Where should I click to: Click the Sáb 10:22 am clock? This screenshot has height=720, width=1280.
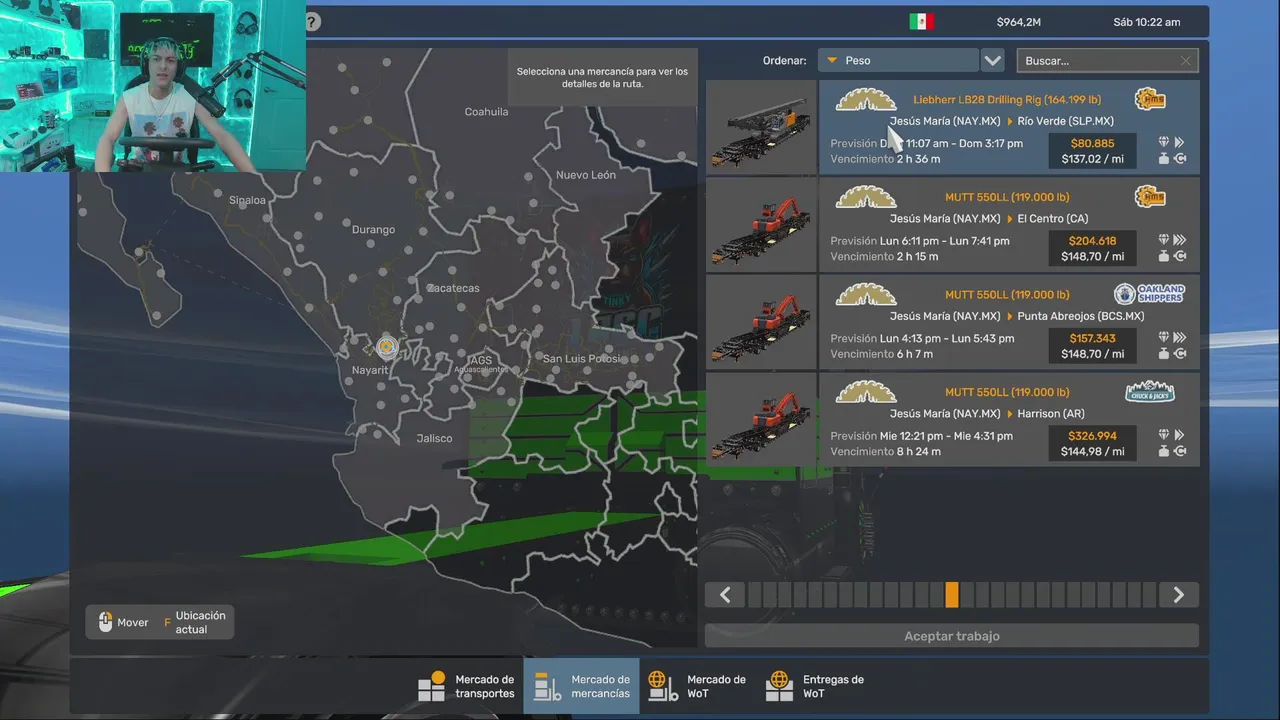click(1147, 22)
